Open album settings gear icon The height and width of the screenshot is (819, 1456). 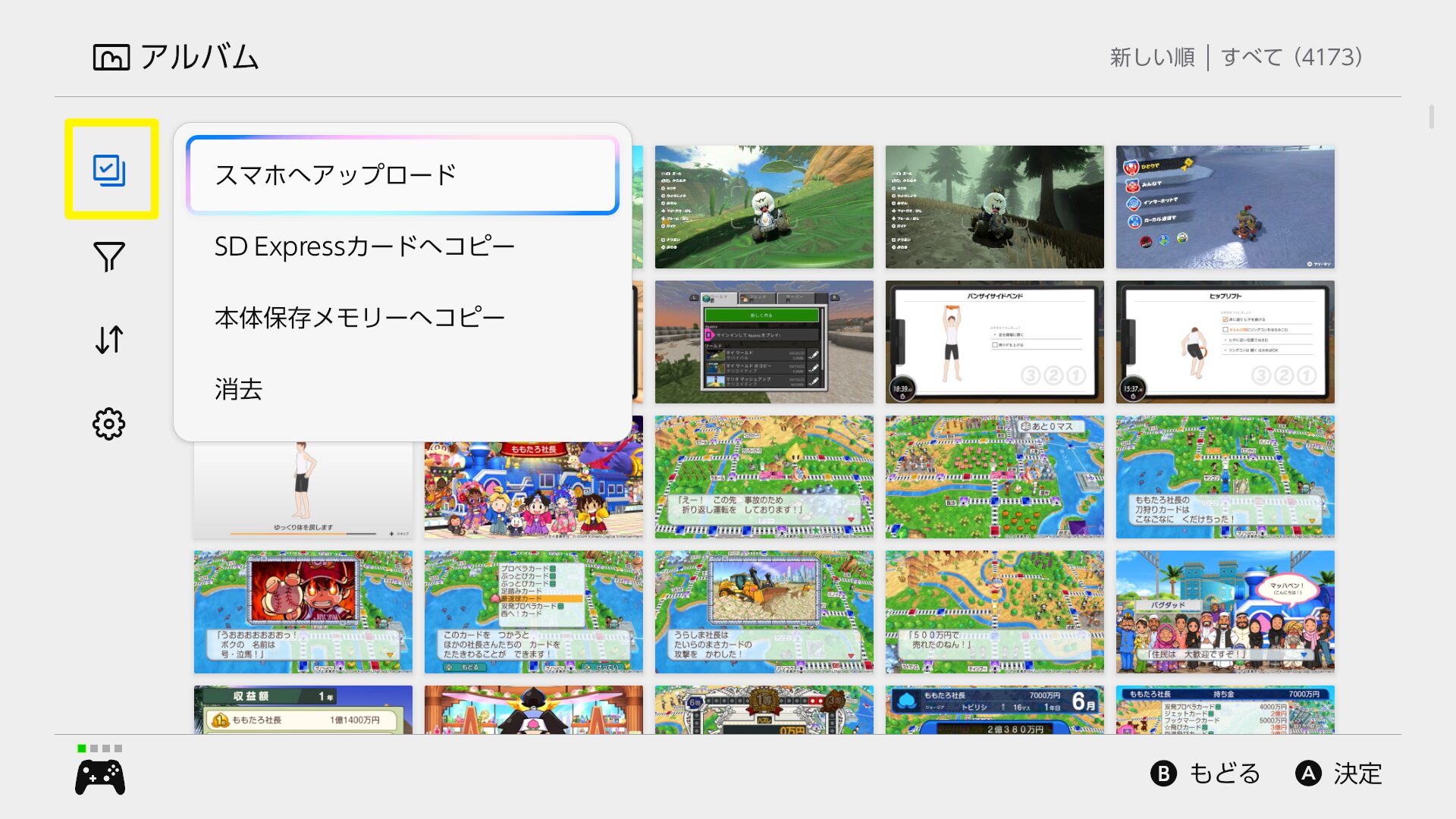(x=109, y=424)
